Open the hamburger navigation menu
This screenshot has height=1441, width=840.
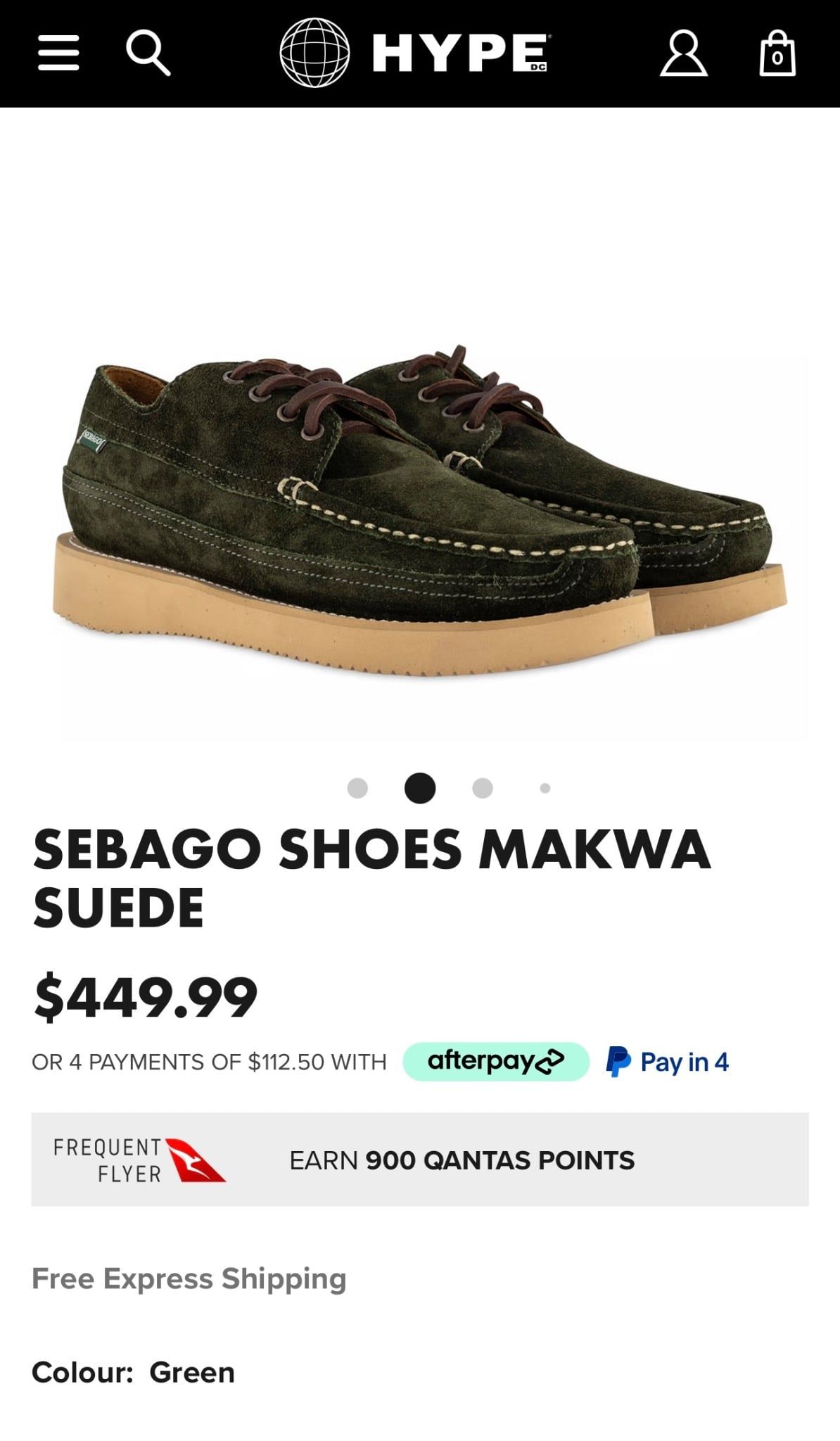(x=58, y=53)
